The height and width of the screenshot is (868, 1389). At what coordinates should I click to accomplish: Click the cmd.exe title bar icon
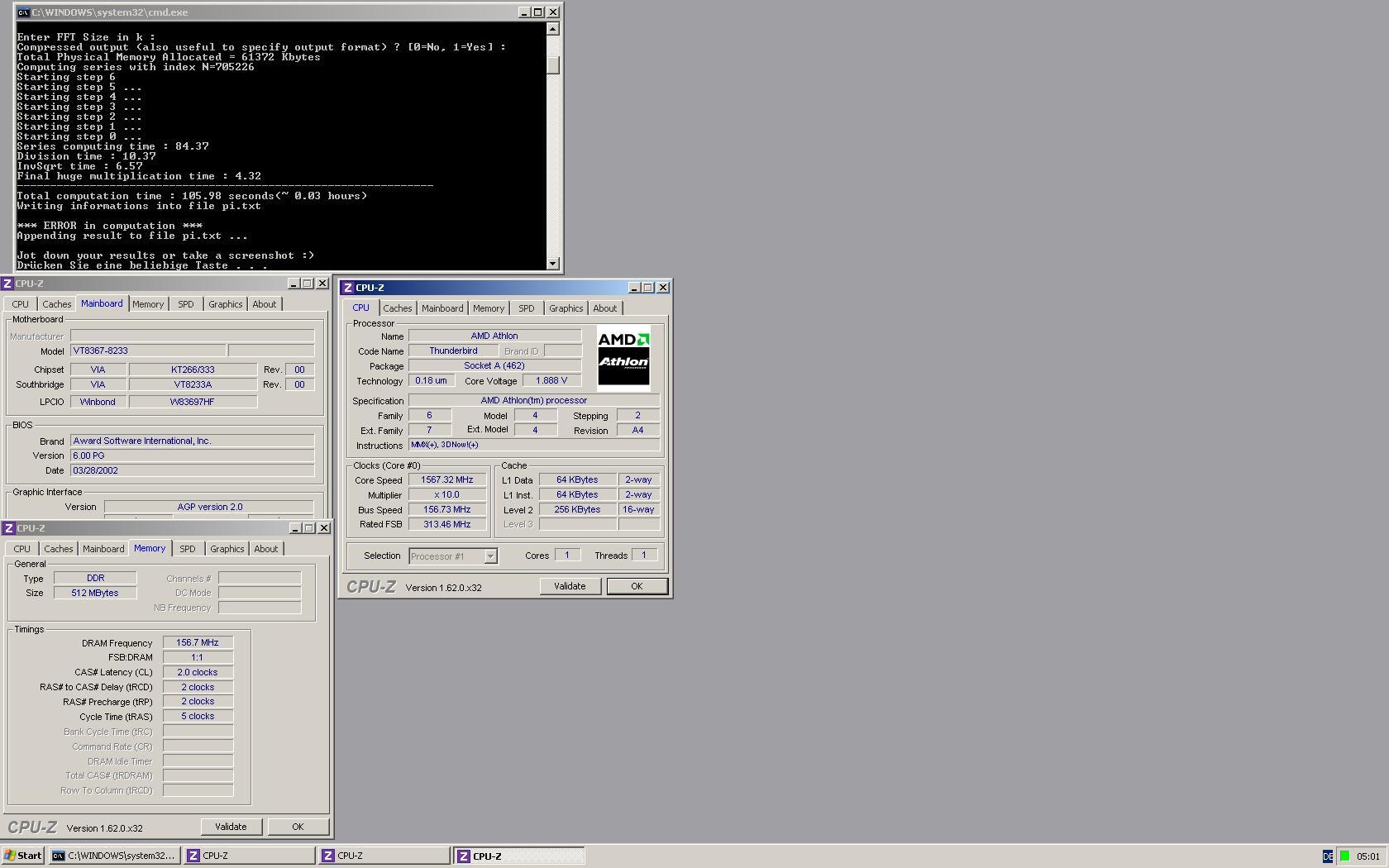23,12
